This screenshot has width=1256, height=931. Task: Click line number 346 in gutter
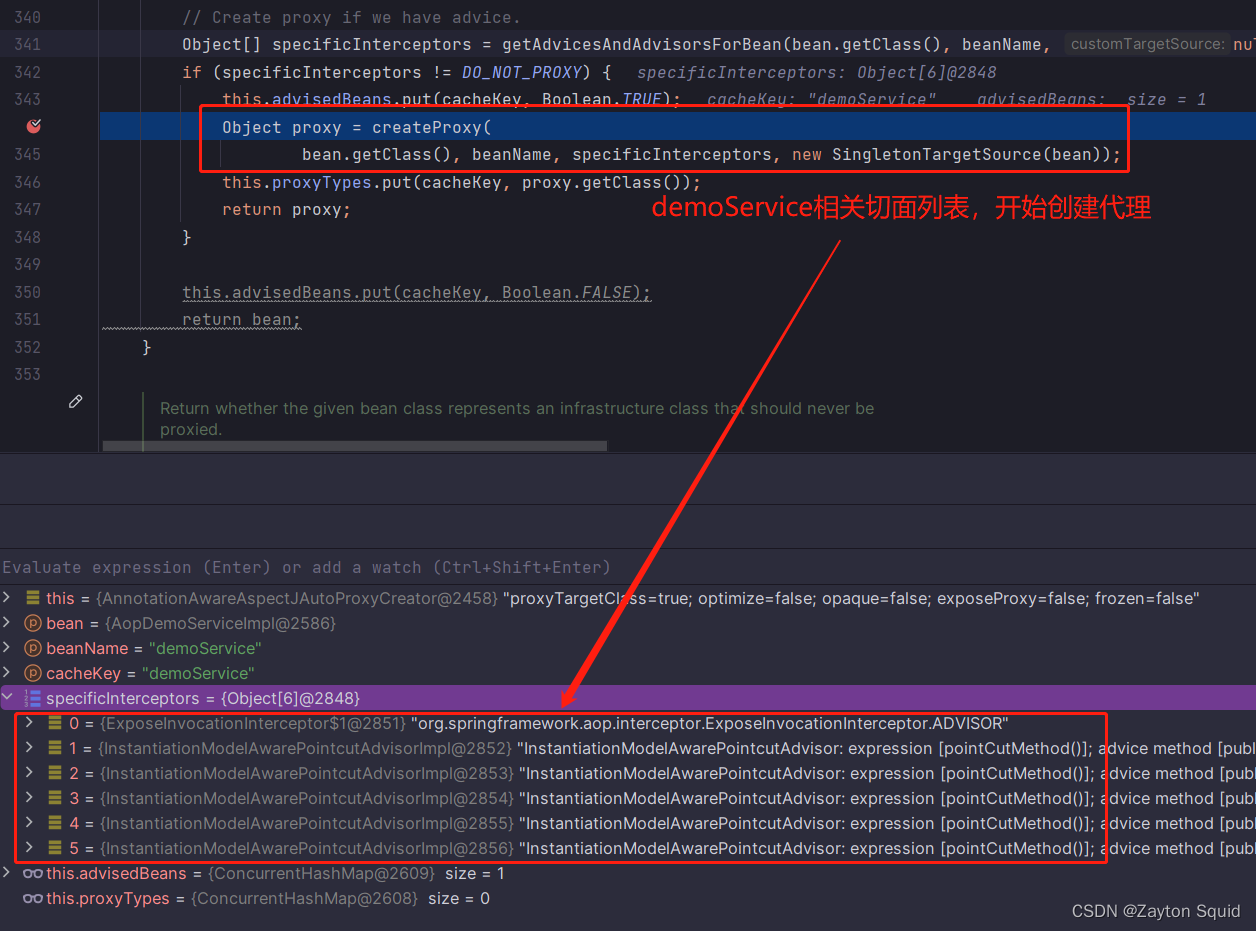click(28, 182)
